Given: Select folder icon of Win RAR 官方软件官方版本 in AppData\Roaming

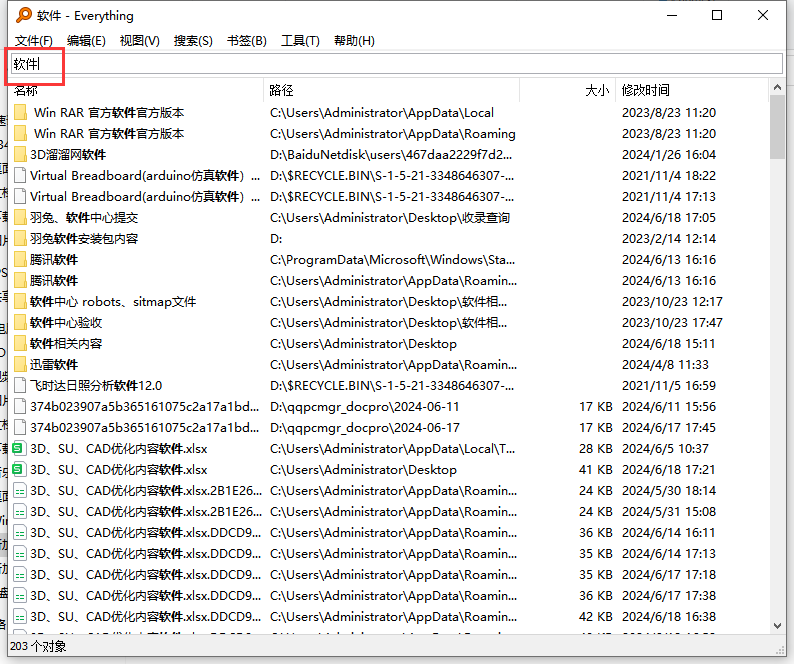Looking at the screenshot, I should click(20, 133).
